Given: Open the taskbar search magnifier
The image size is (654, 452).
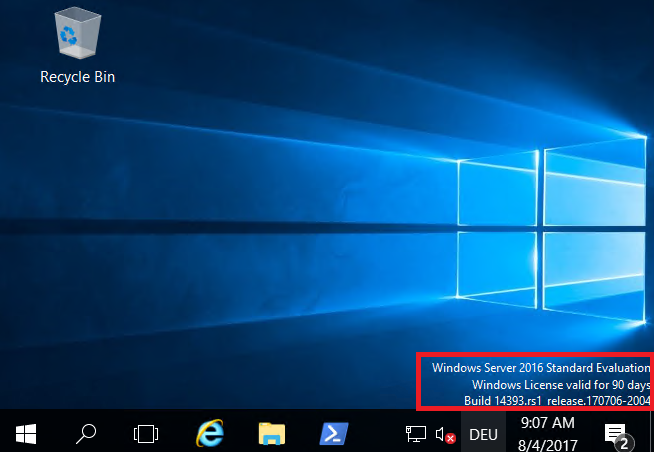Looking at the screenshot, I should click(x=86, y=434).
